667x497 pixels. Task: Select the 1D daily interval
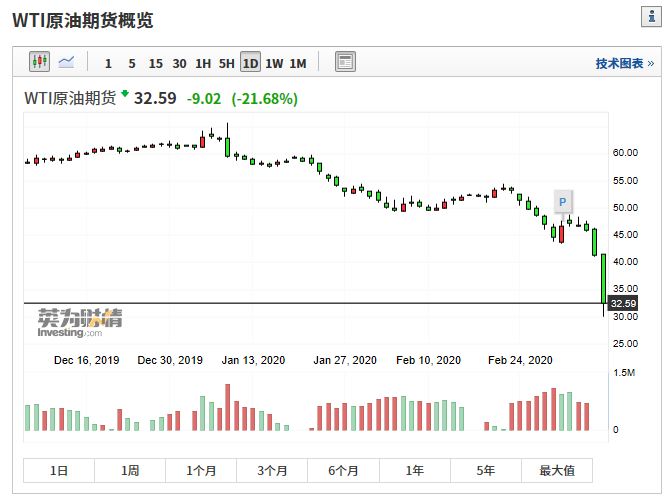tap(250, 63)
